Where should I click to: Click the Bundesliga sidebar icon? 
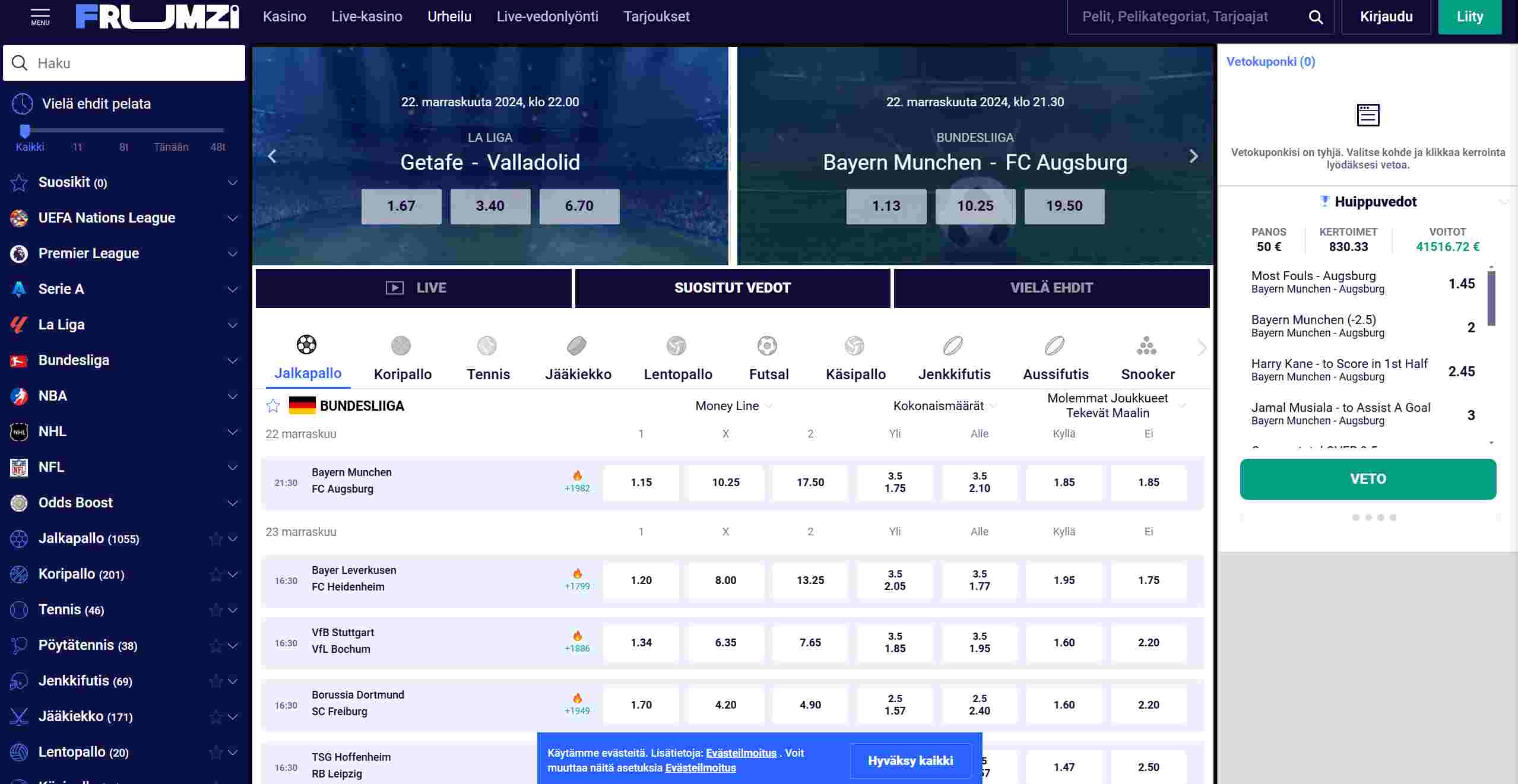19,360
